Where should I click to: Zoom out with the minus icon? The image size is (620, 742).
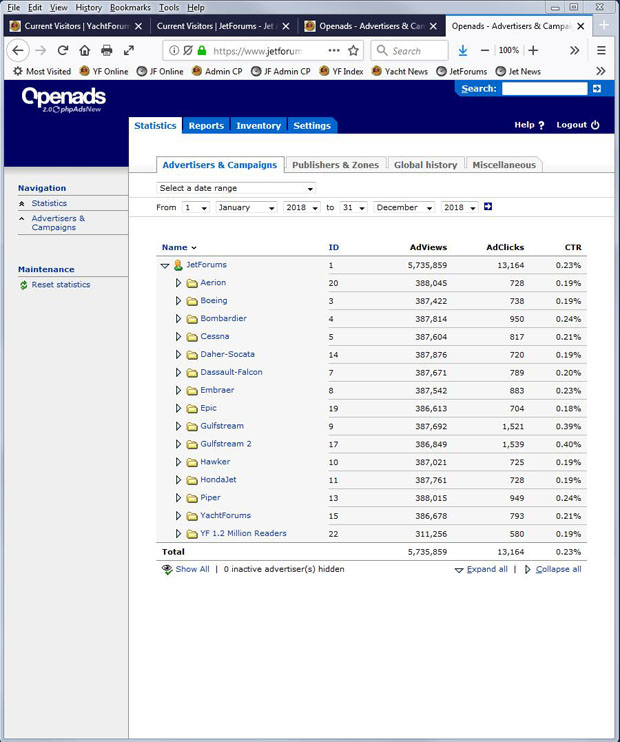(485, 50)
